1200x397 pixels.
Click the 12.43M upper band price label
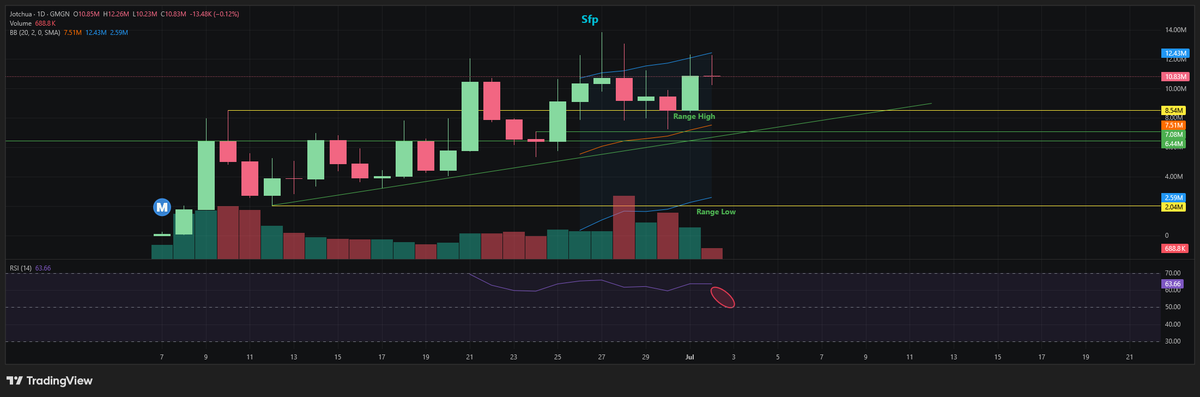pos(1175,53)
